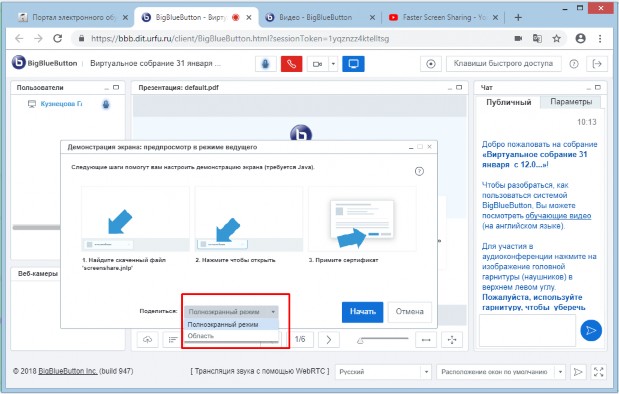Click the fit to page arrows icon
This screenshot has height=394, width=619.
click(452, 340)
